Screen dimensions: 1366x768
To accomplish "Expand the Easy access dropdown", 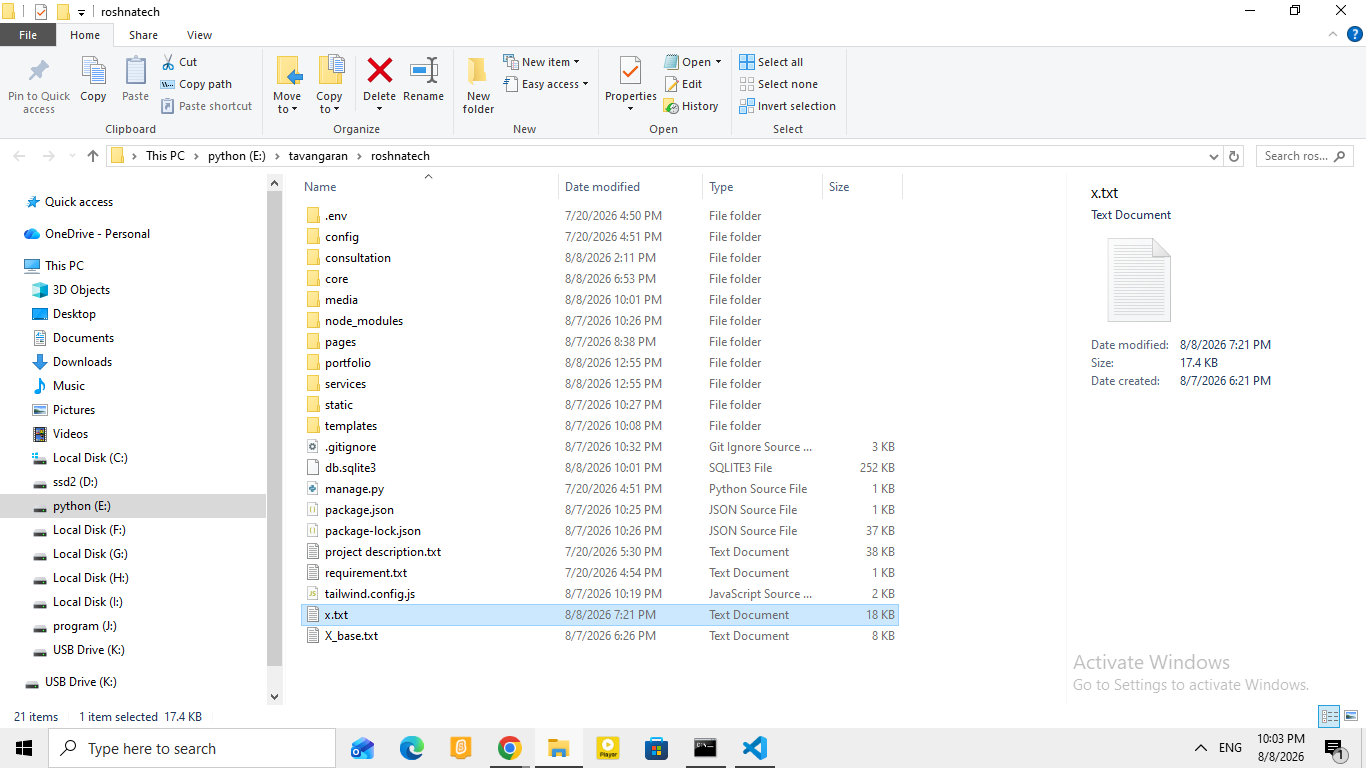I will (x=545, y=84).
